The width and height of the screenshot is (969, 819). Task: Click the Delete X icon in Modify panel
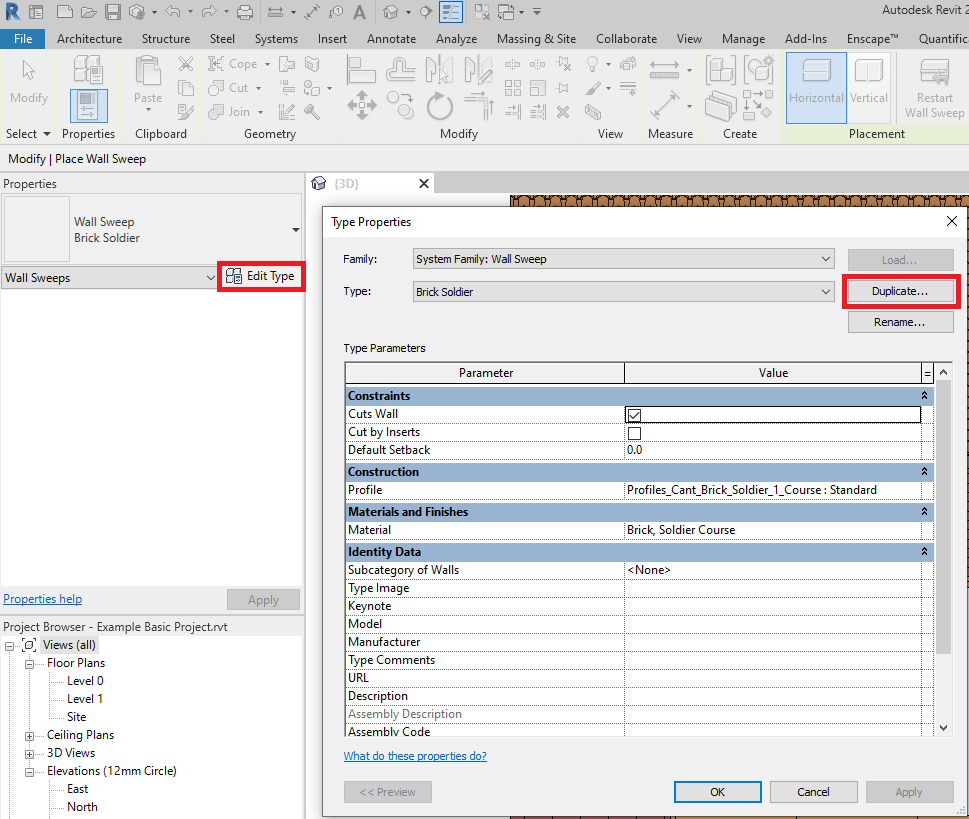(562, 112)
